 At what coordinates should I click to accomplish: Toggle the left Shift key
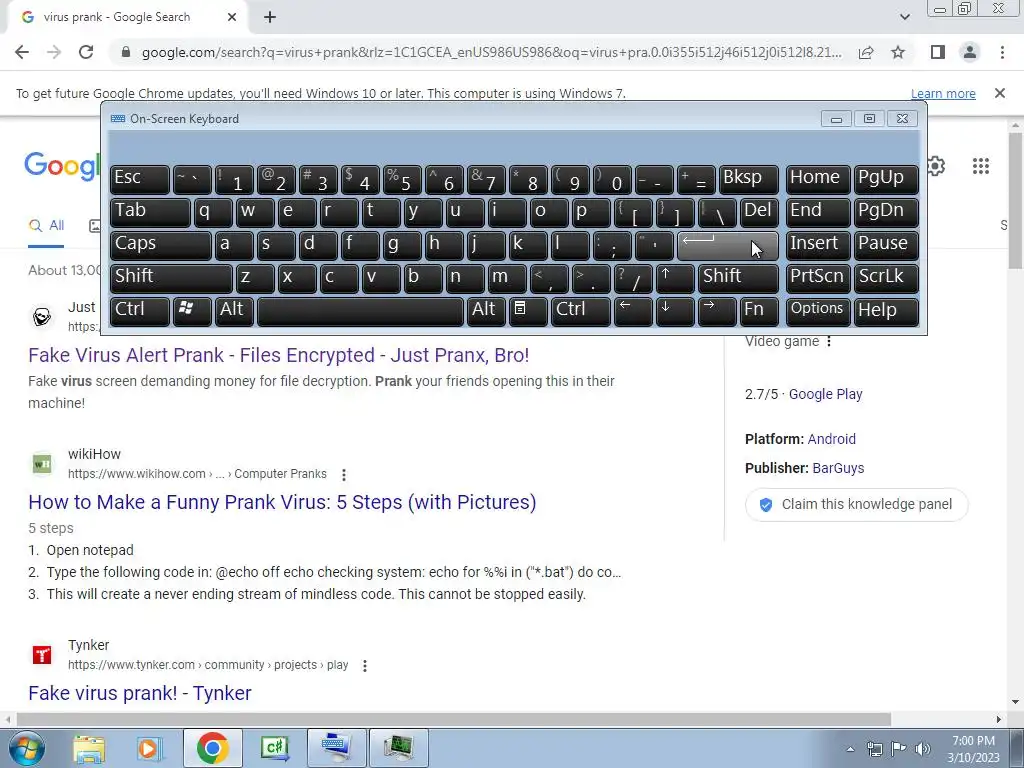pyautogui.click(x=171, y=278)
